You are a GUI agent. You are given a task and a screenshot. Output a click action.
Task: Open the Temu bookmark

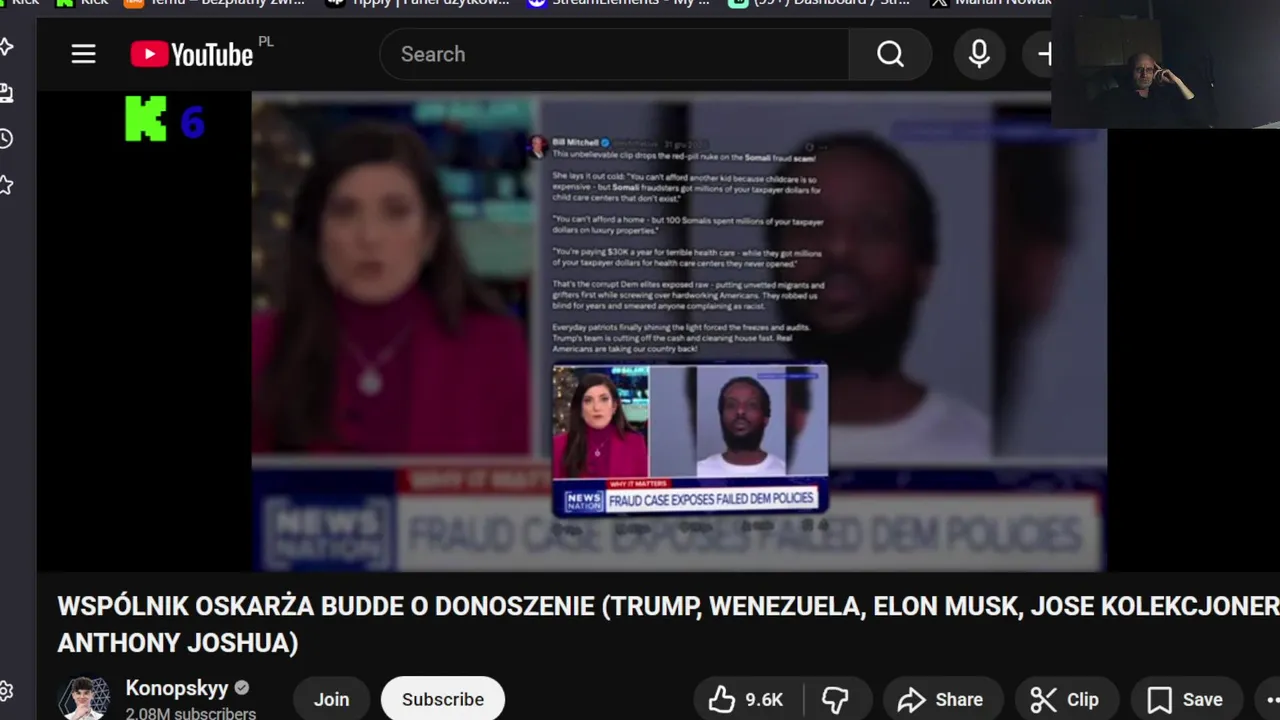[x=215, y=3]
